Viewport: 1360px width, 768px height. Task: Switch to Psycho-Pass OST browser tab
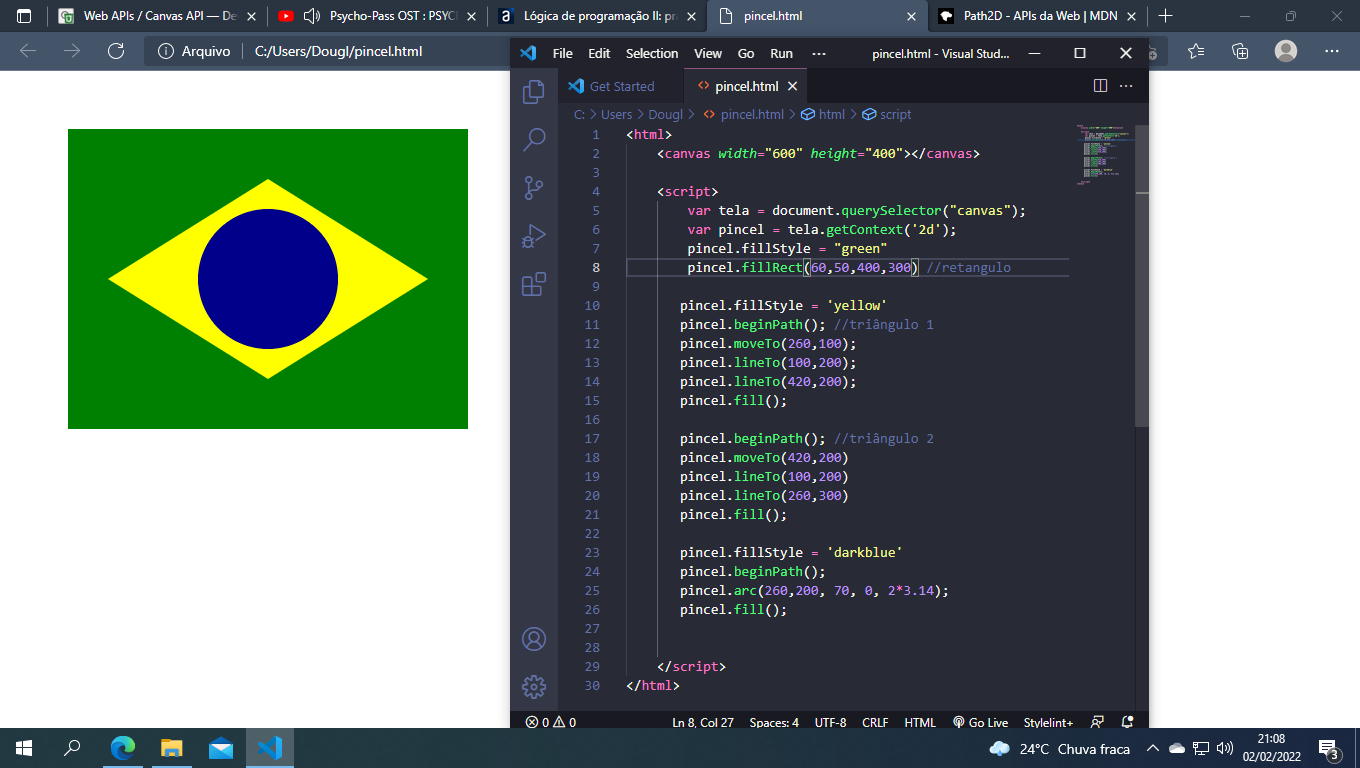(377, 16)
